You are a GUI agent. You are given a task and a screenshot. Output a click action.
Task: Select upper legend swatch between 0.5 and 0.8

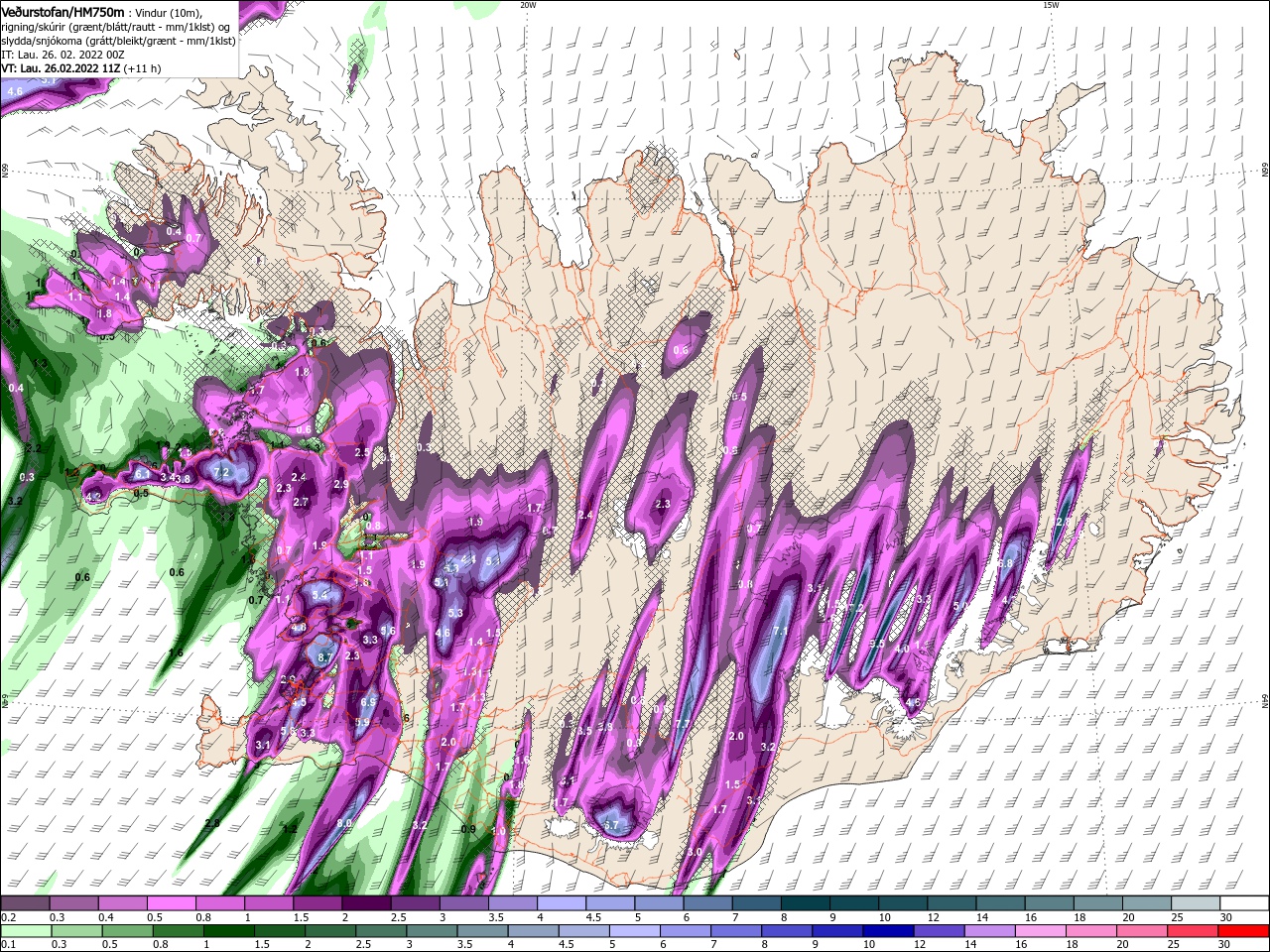point(171,903)
